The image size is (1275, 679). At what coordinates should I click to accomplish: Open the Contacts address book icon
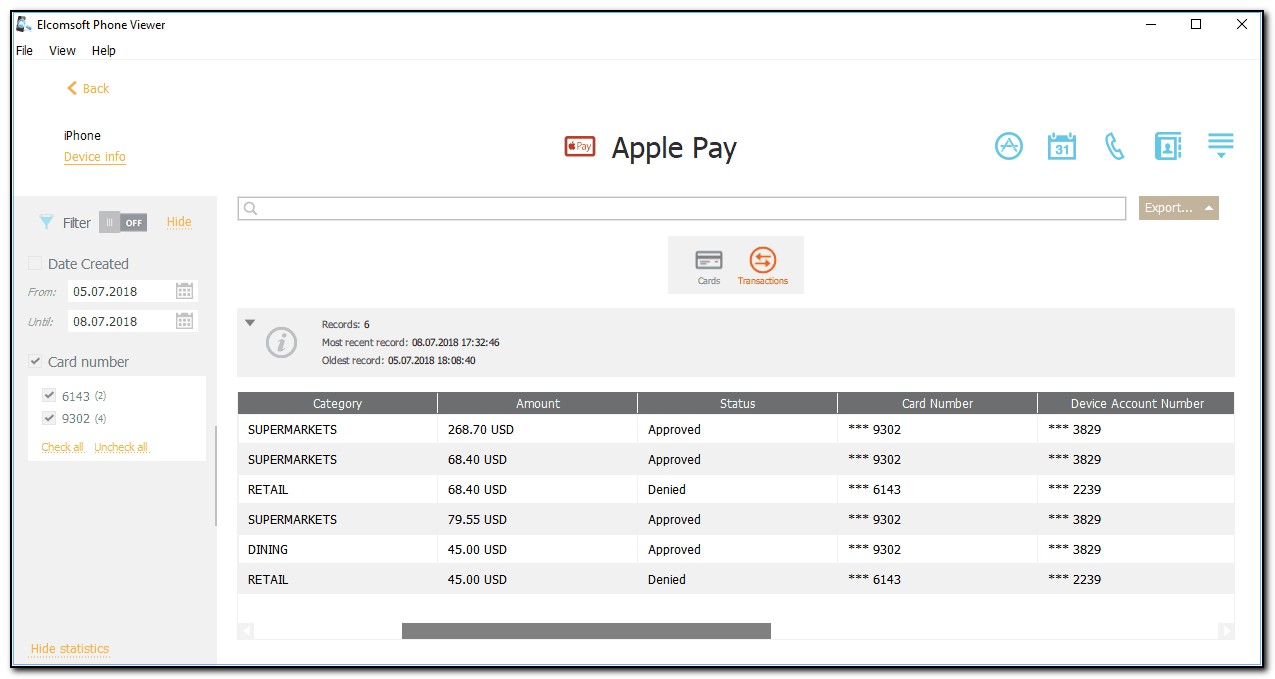pyautogui.click(x=1167, y=146)
